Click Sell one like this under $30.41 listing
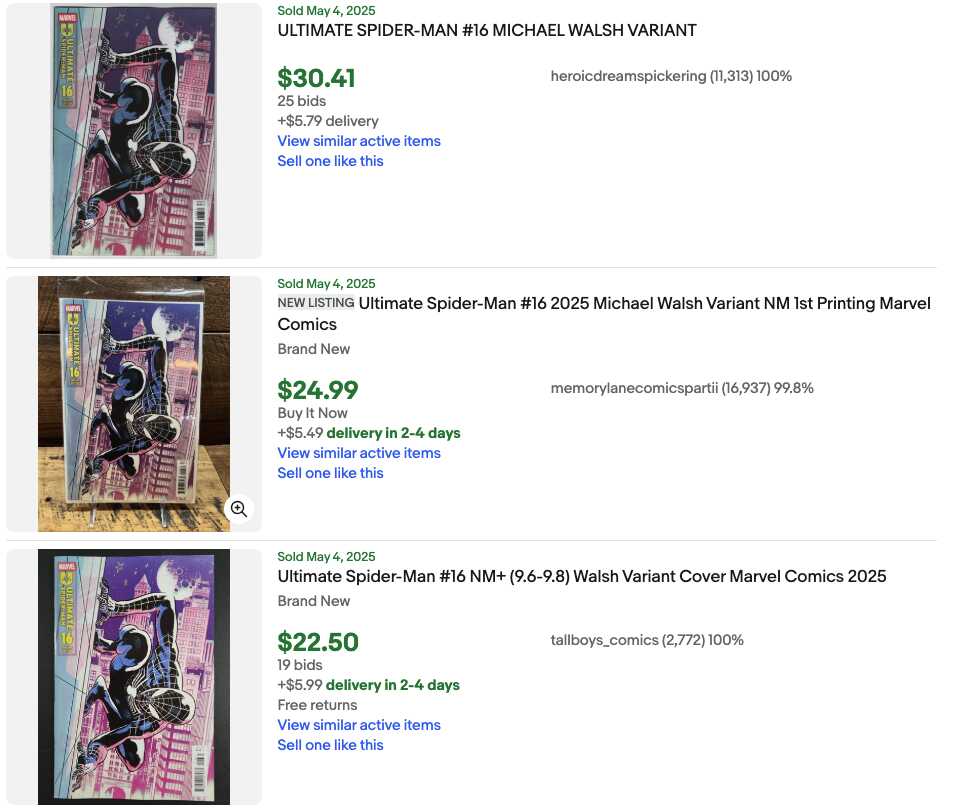This screenshot has height=810, width=959. pos(330,162)
